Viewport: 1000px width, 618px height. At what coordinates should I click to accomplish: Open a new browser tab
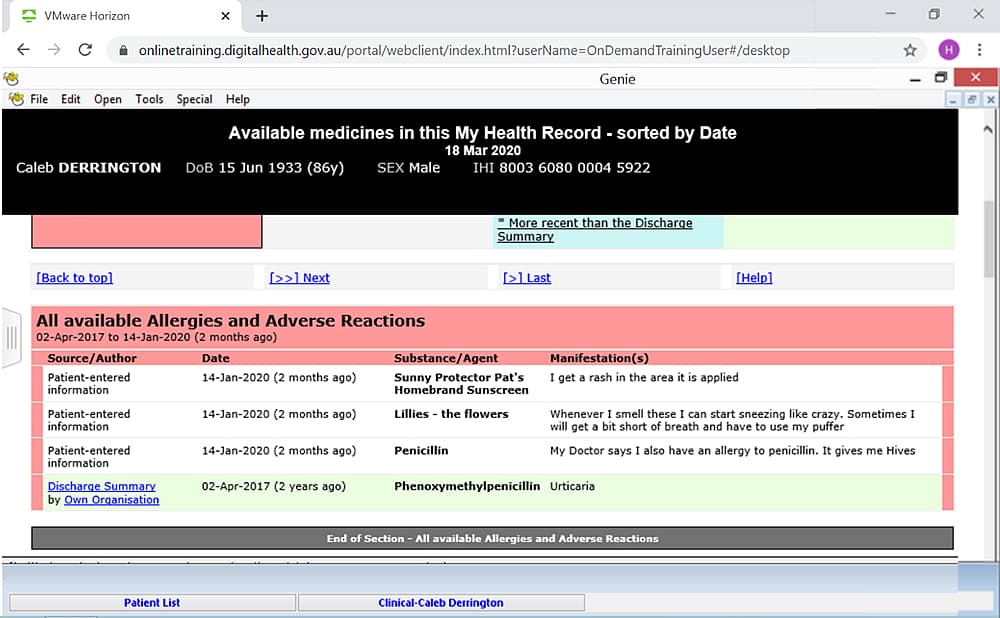(x=262, y=16)
